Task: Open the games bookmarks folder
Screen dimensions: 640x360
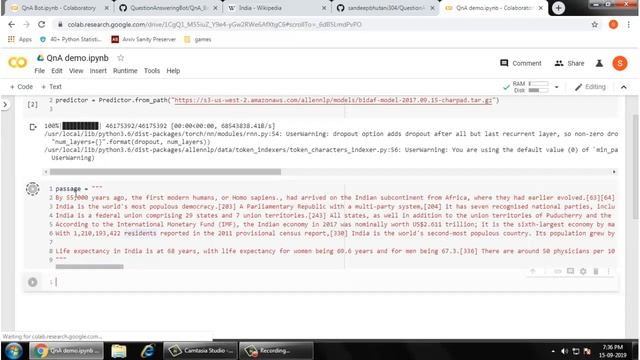Action: pos(198,40)
